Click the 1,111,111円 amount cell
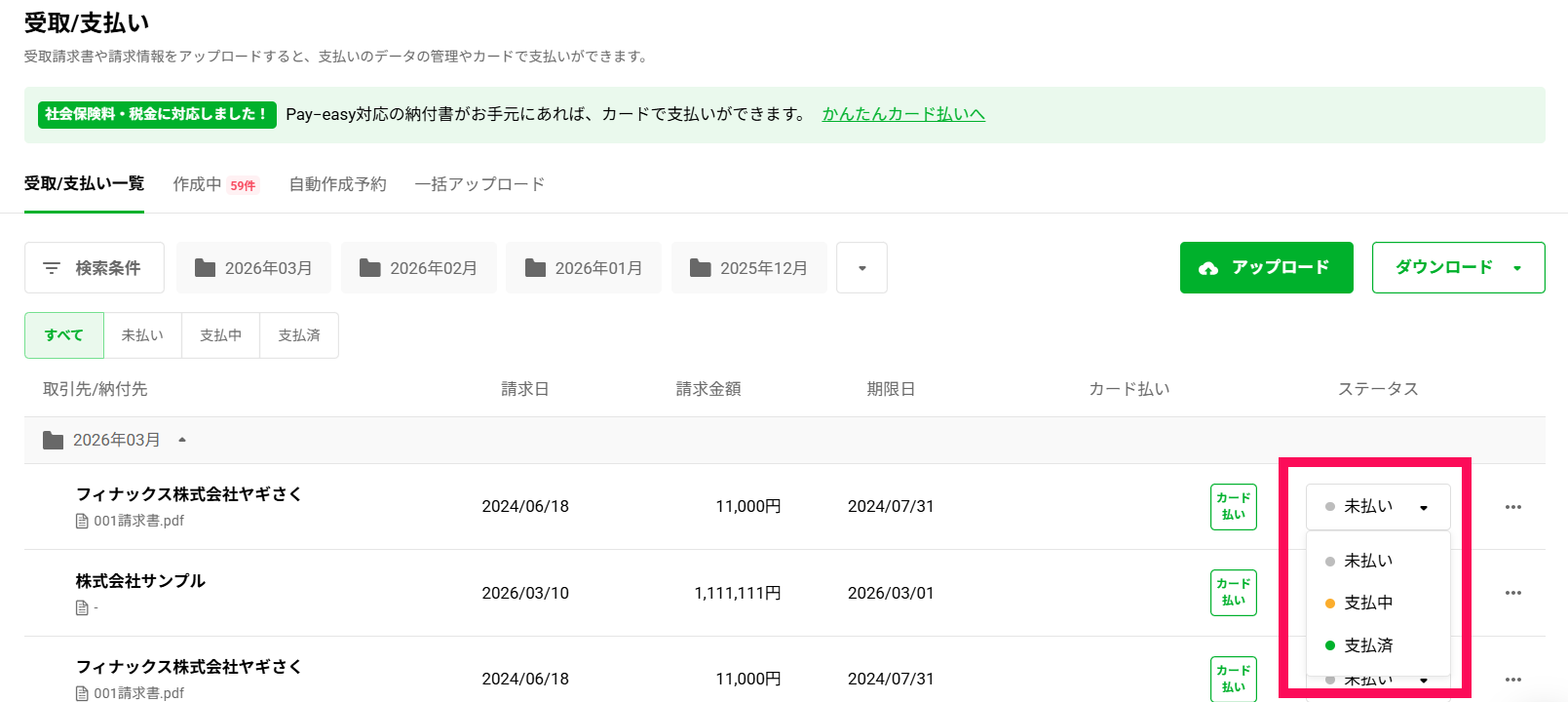Image resolution: width=1568 pixels, height=702 pixels. 738,593
